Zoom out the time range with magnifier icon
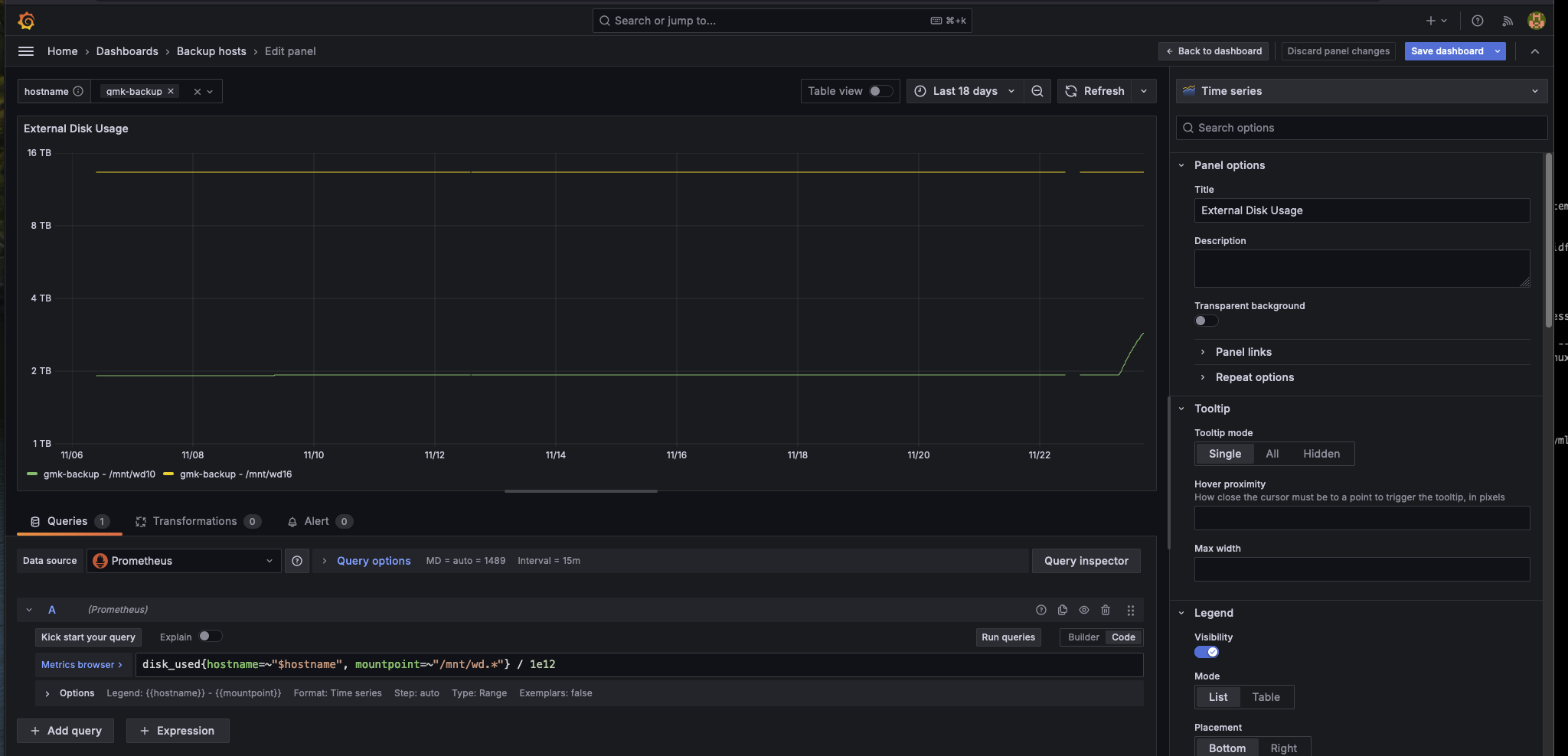1568x756 pixels. (1037, 91)
